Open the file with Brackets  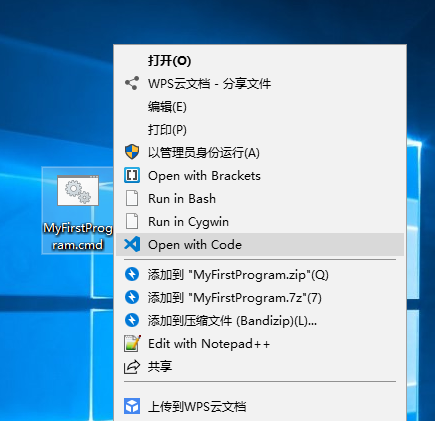[x=260, y=176]
